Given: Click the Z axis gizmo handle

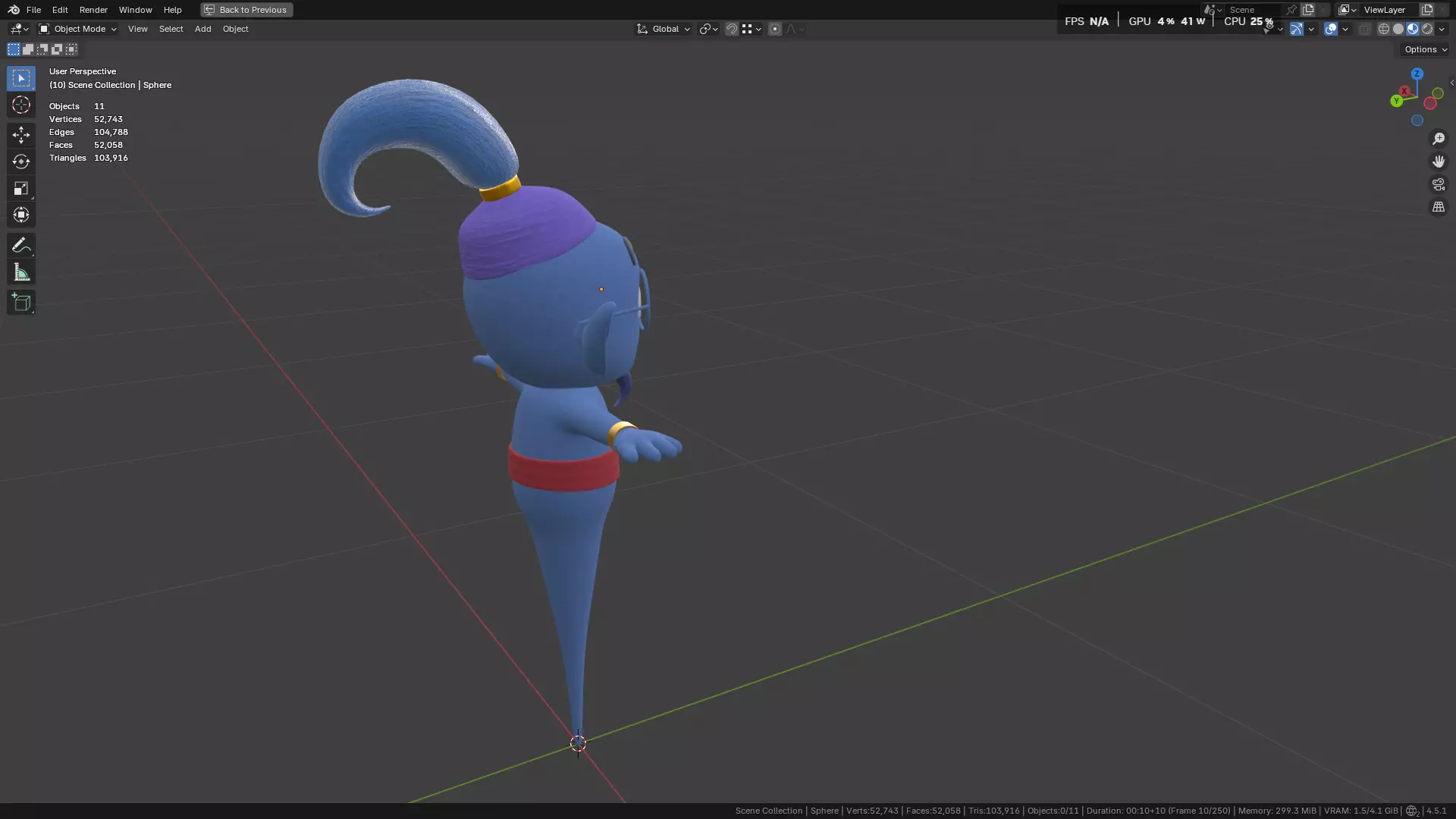Looking at the screenshot, I should click(x=1417, y=74).
